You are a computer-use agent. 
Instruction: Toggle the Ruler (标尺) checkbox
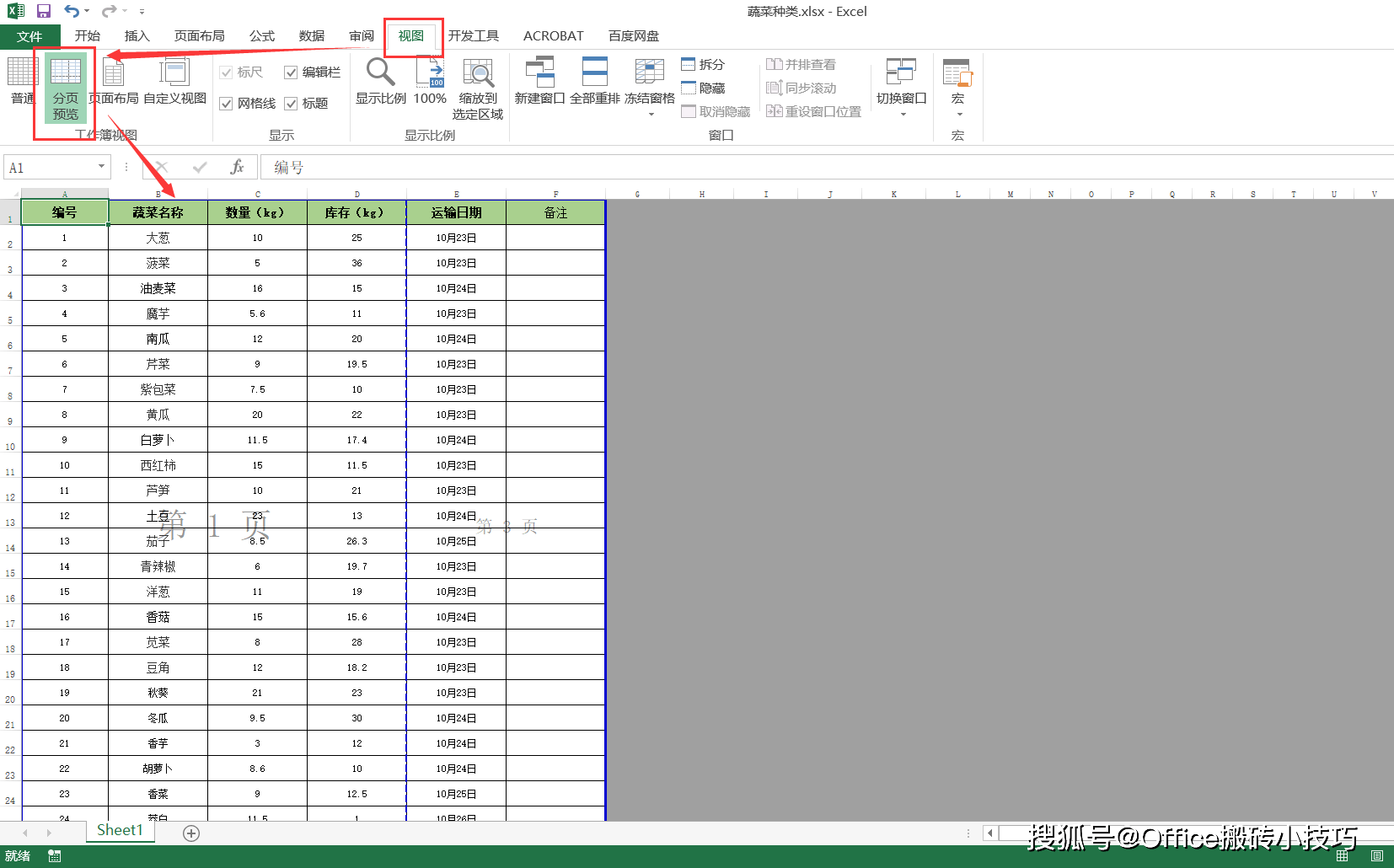point(226,72)
